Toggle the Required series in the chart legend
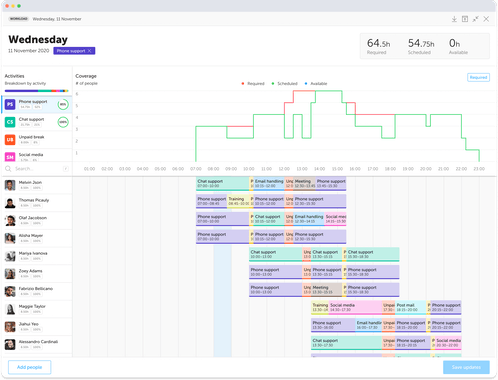Viewport: 498px width, 380px height. coord(253,84)
